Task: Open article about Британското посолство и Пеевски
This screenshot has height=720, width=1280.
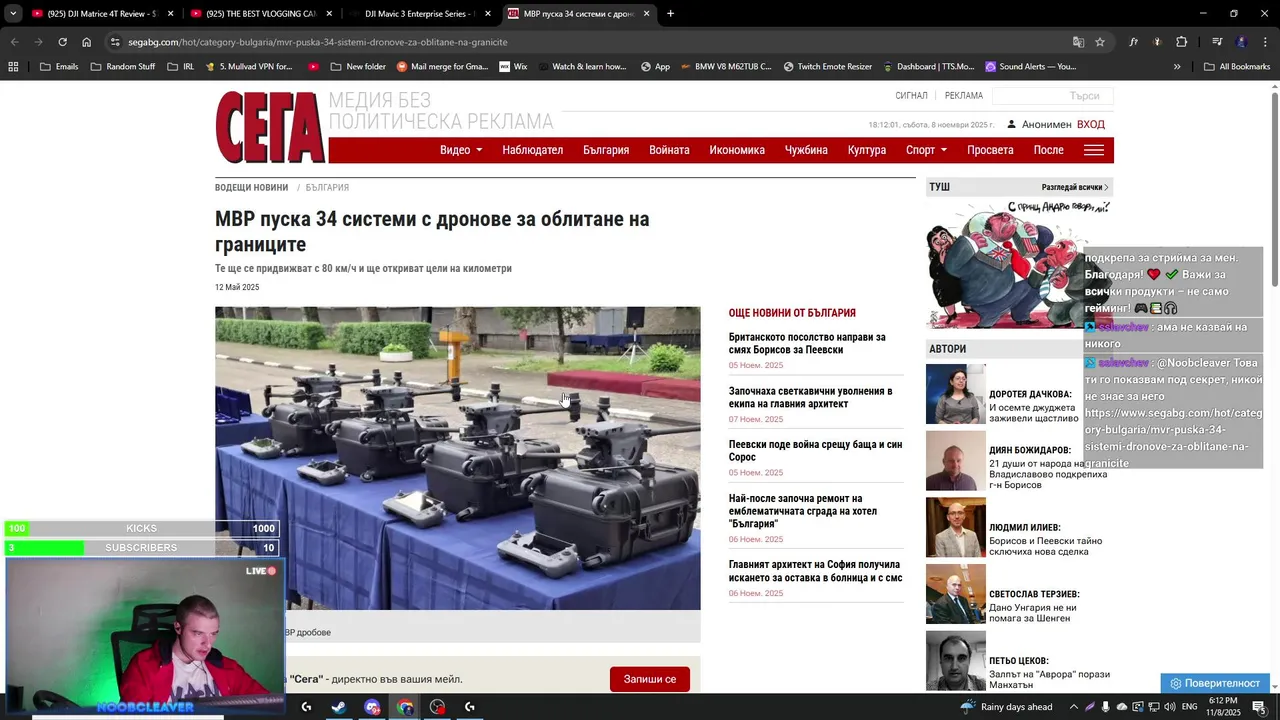Action: point(807,344)
